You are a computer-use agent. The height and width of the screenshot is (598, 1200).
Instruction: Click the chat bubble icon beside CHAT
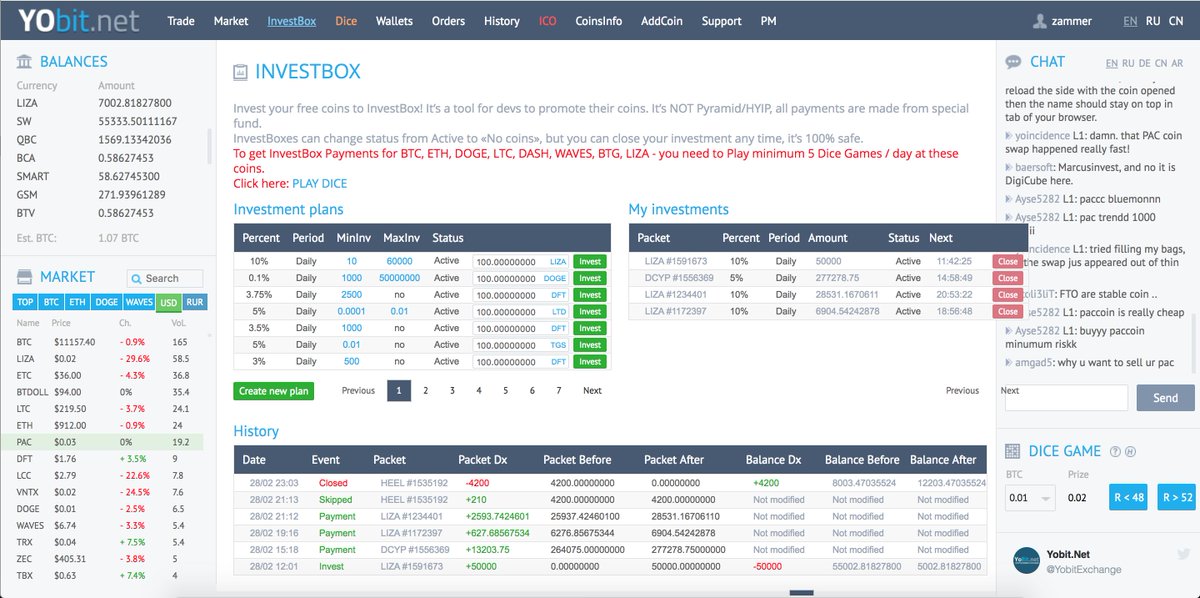coord(1014,62)
